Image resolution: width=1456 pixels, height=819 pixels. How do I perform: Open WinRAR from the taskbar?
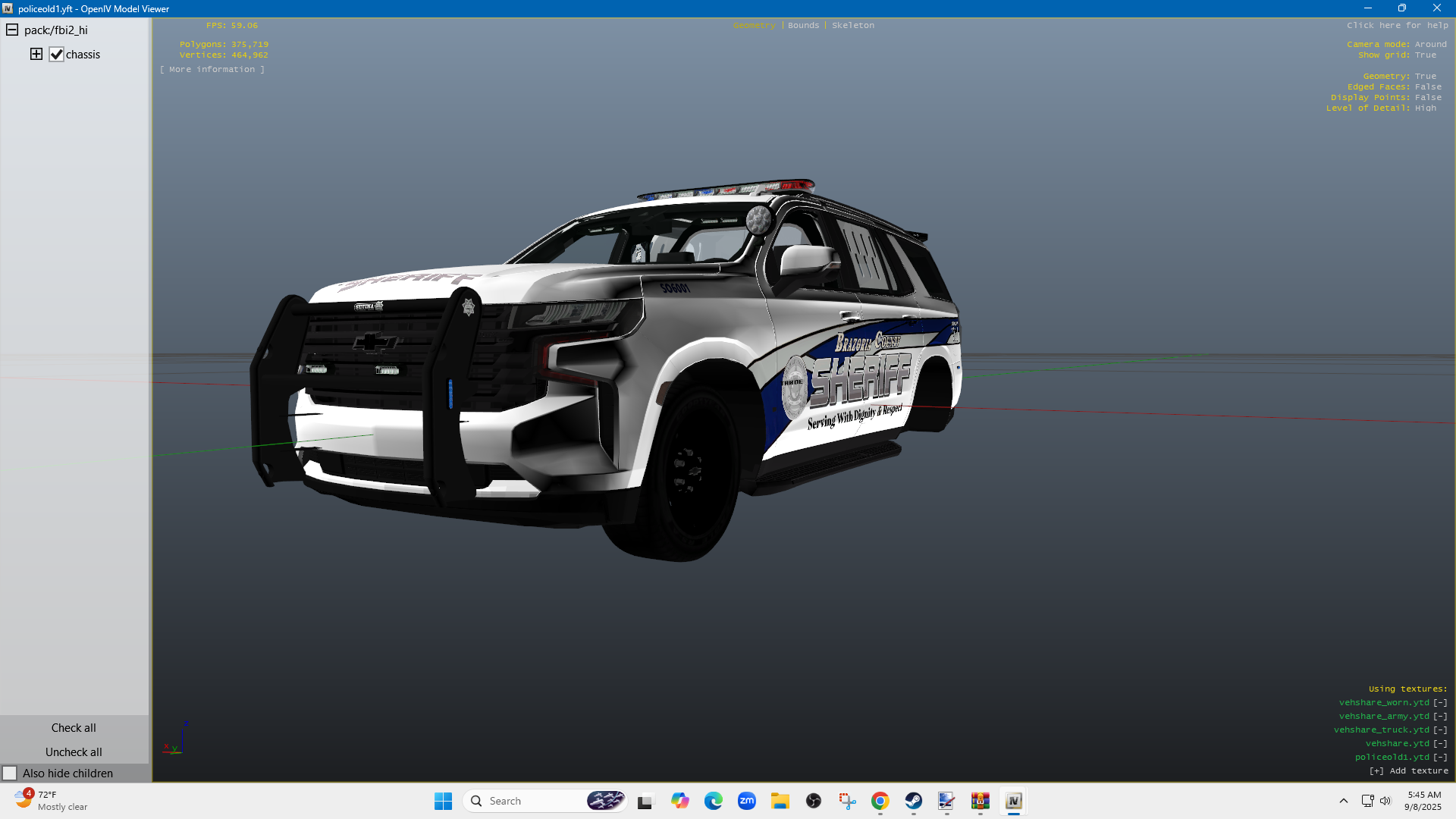tap(980, 801)
